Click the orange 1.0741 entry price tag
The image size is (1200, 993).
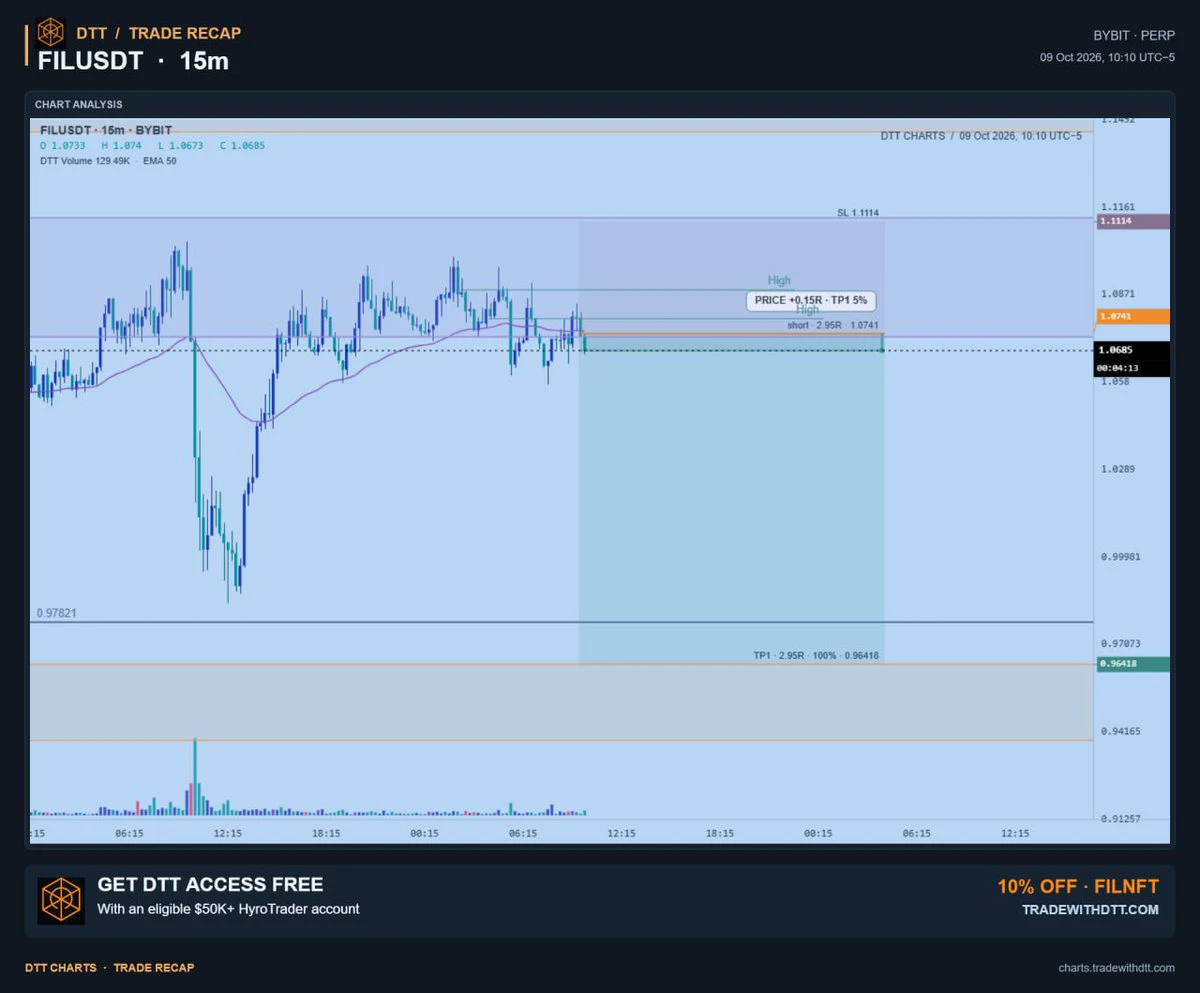[x=1133, y=316]
